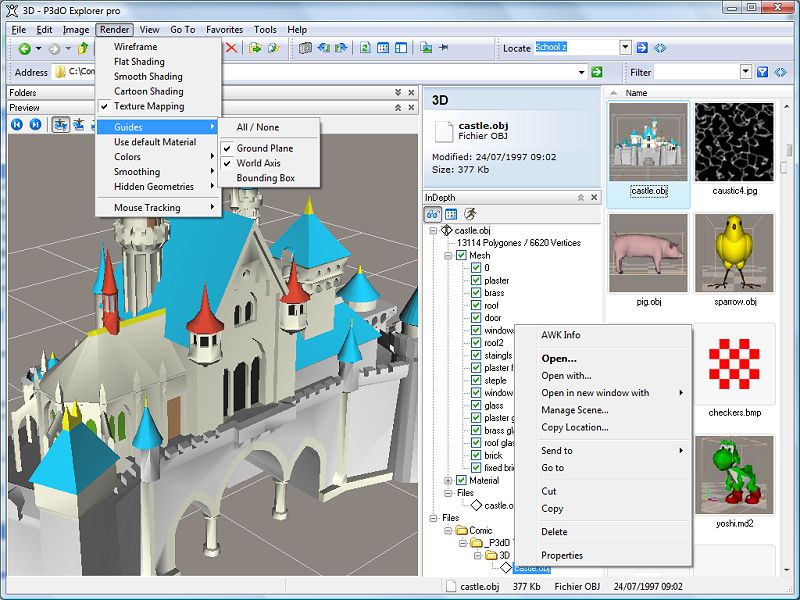Toggle the brick mesh checkbox

pyautogui.click(x=476, y=455)
